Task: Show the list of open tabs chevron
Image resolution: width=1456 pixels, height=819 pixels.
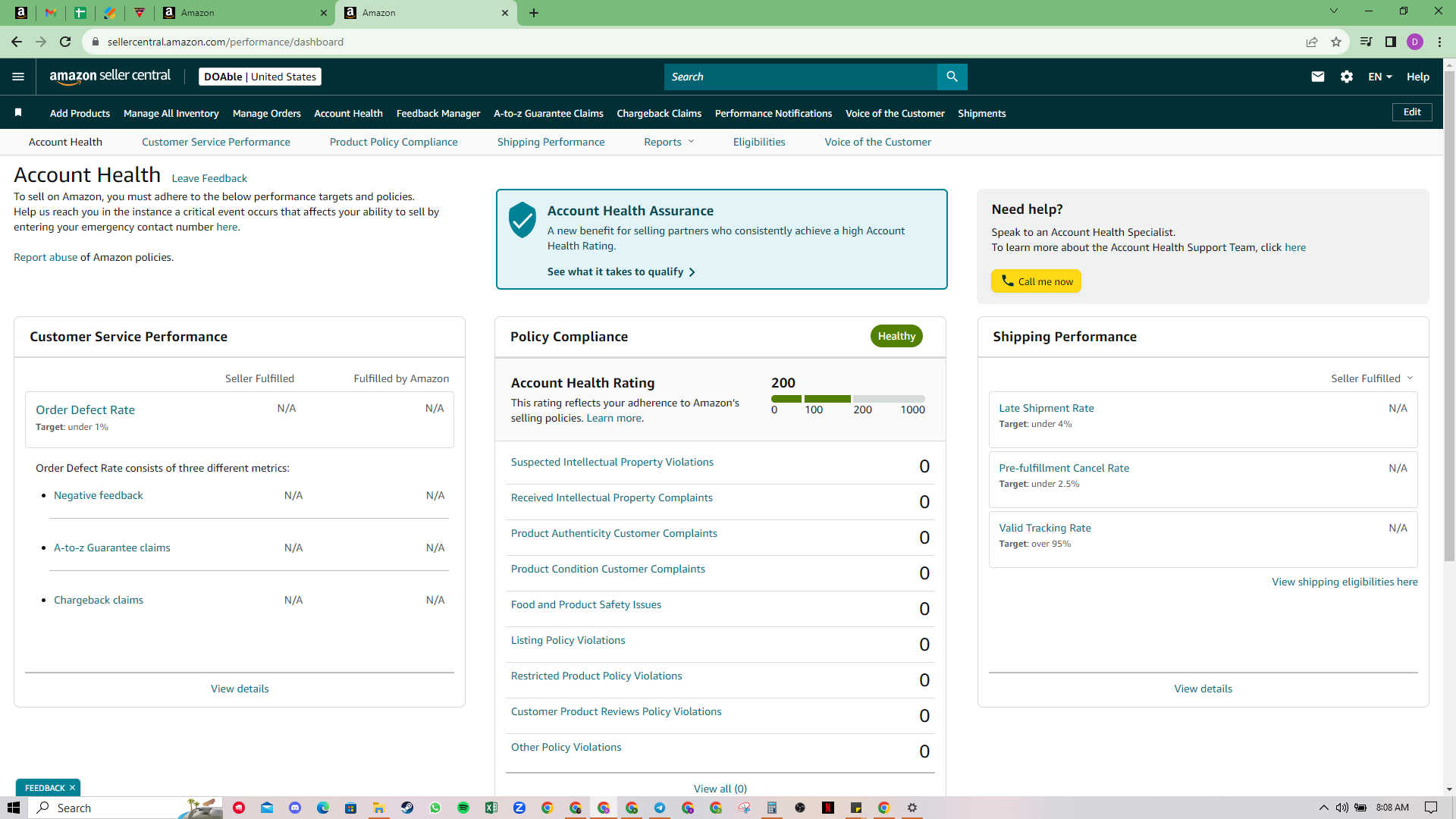Action: [x=1334, y=11]
